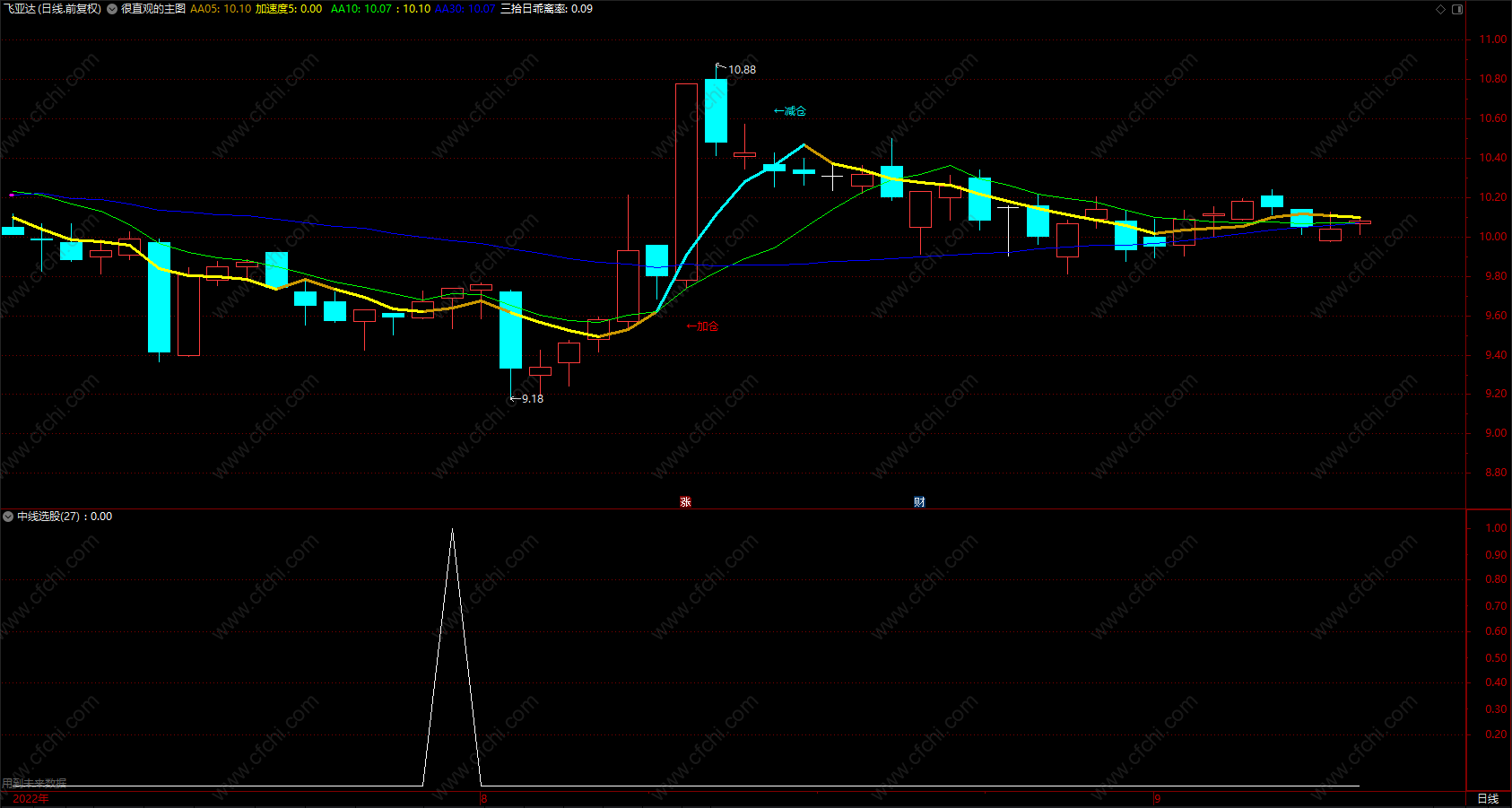
Task: Click the 加仓 signal annotation
Action: (x=703, y=326)
